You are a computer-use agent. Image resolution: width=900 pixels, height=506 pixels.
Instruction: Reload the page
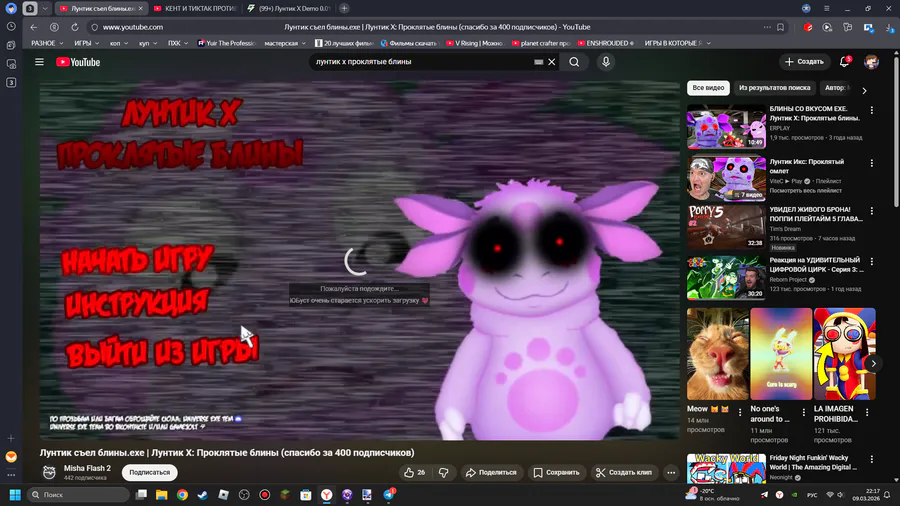coord(75,27)
